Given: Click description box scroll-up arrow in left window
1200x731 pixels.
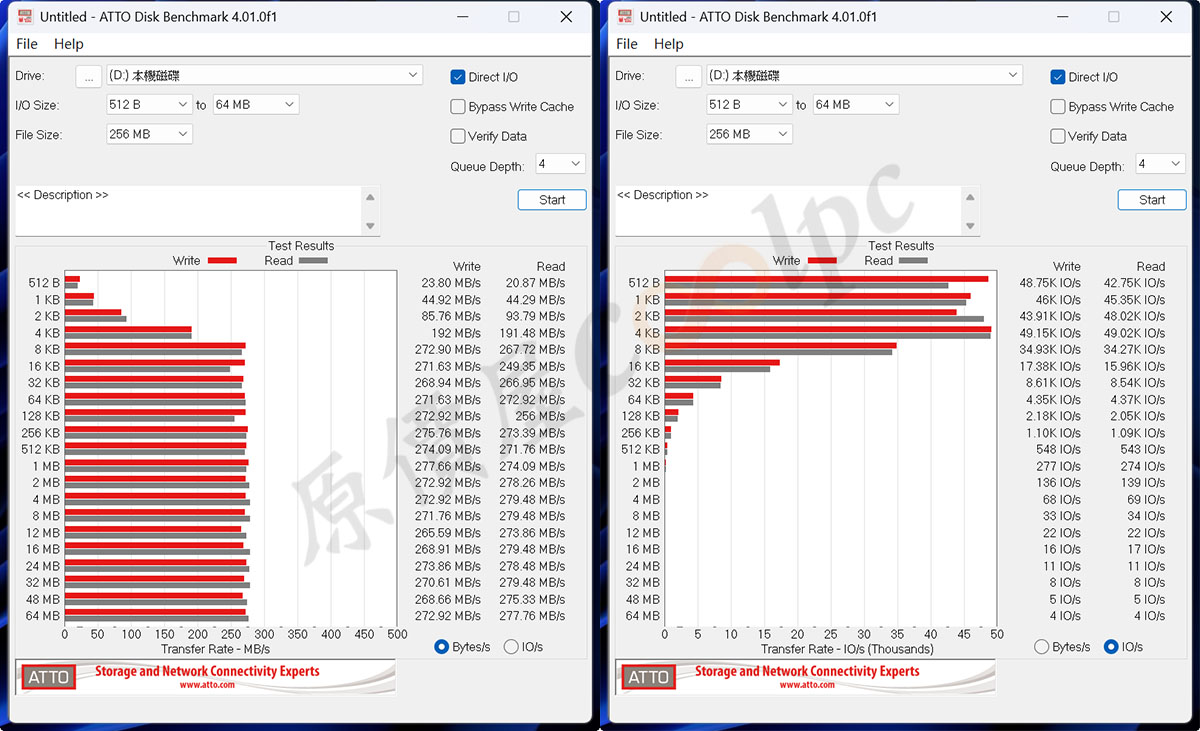Looking at the screenshot, I should (x=371, y=197).
